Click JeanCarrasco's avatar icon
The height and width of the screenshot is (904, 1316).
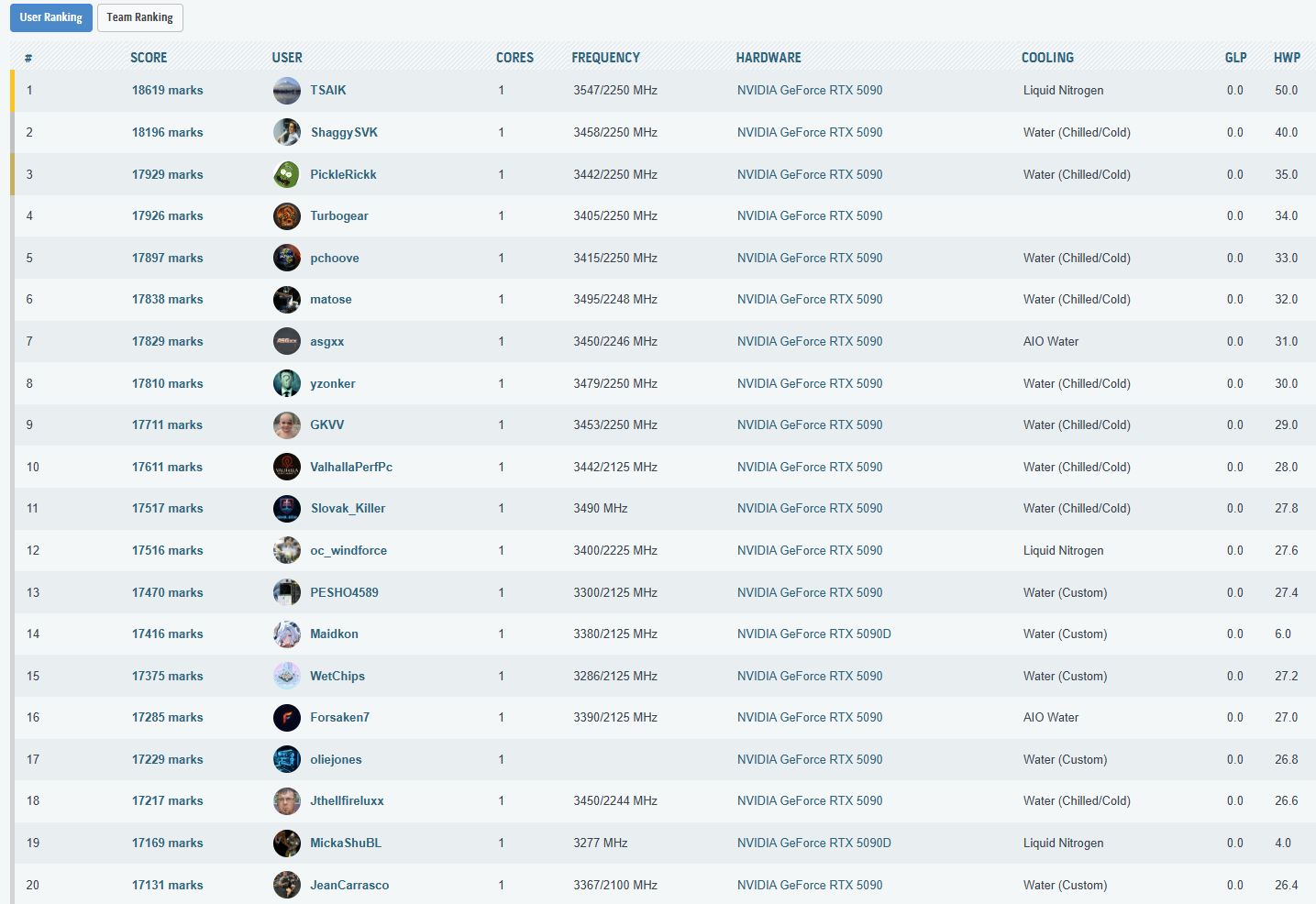pos(286,885)
